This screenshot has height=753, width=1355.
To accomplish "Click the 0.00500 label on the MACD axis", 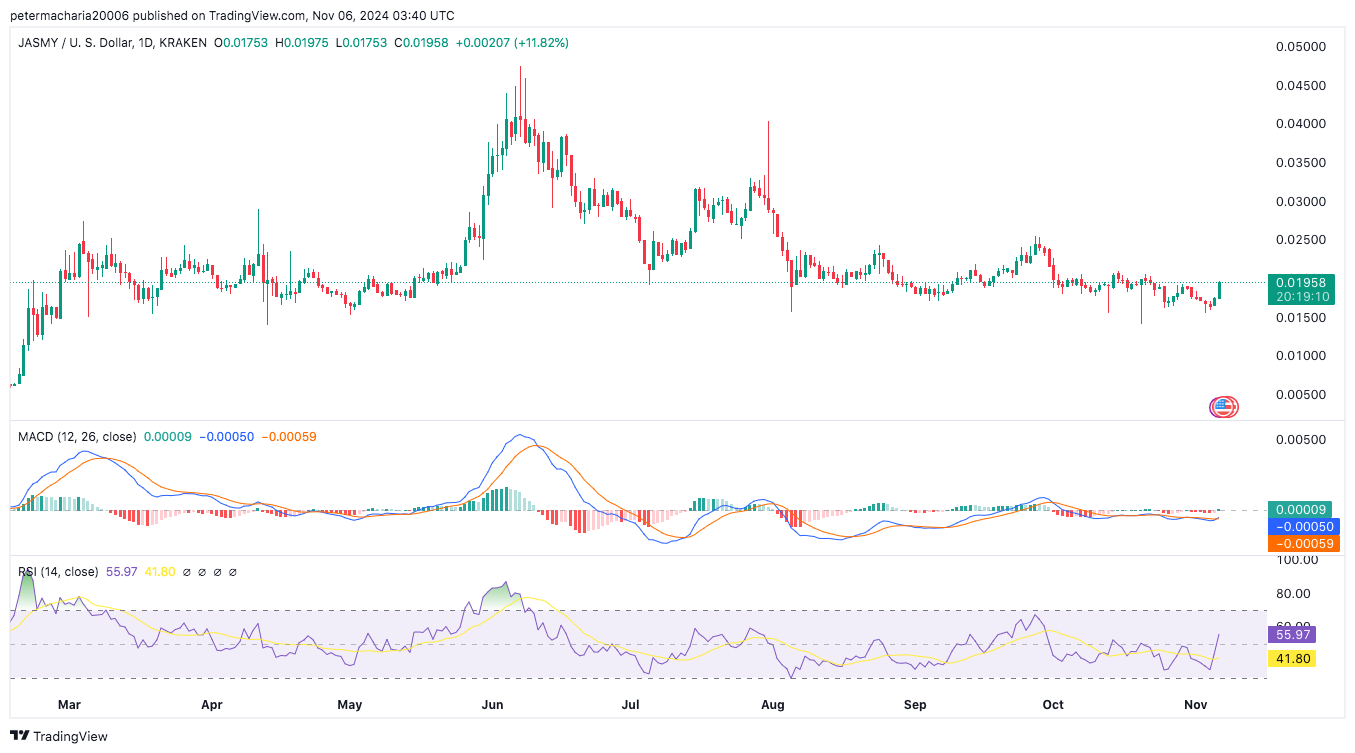I will pos(1302,440).
